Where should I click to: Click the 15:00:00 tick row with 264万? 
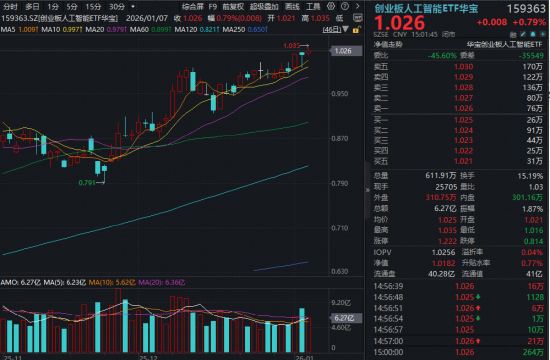458,352
